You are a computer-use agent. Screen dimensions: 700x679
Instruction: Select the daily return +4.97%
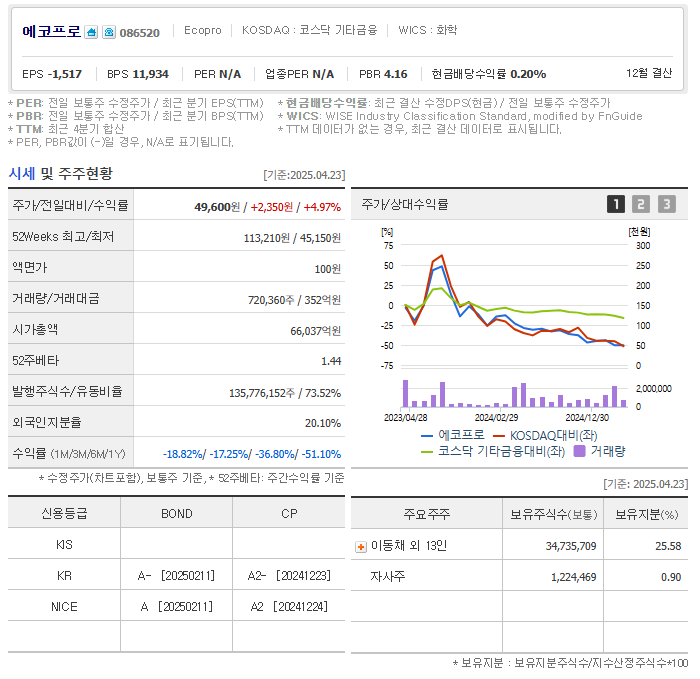(322, 207)
